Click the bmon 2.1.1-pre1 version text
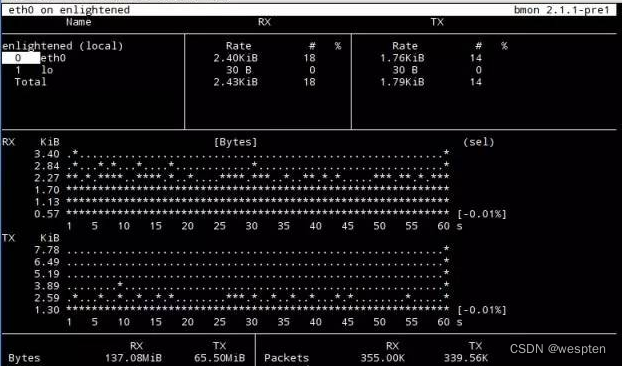The width and height of the screenshot is (622, 366). coord(561,10)
